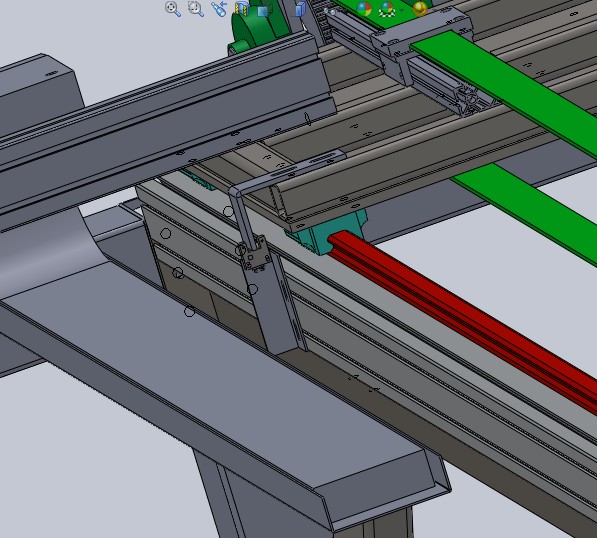Open the Display Style box icon
The width and height of the screenshot is (597, 538).
click(x=301, y=9)
